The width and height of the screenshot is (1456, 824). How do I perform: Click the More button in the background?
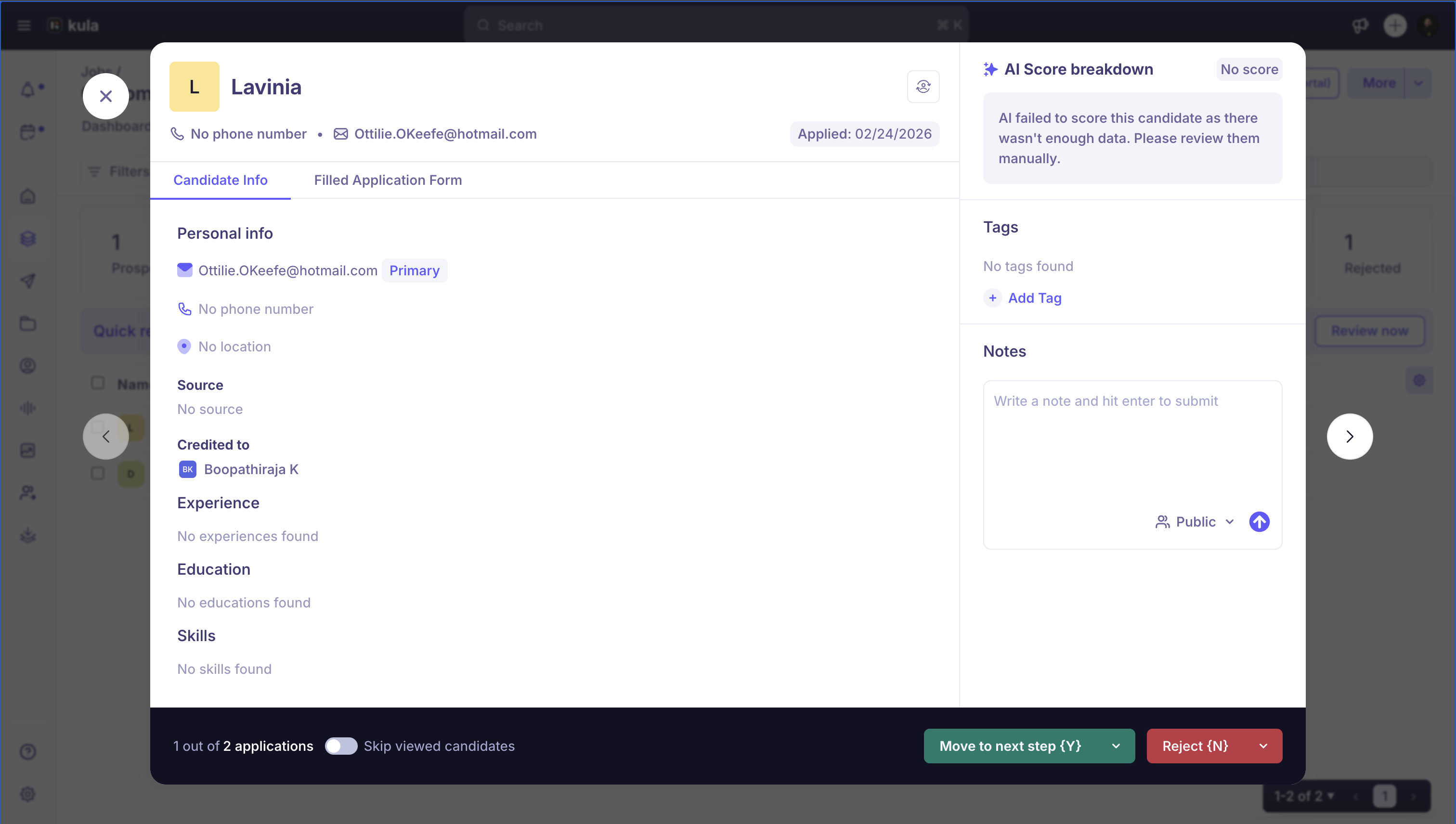1379,83
